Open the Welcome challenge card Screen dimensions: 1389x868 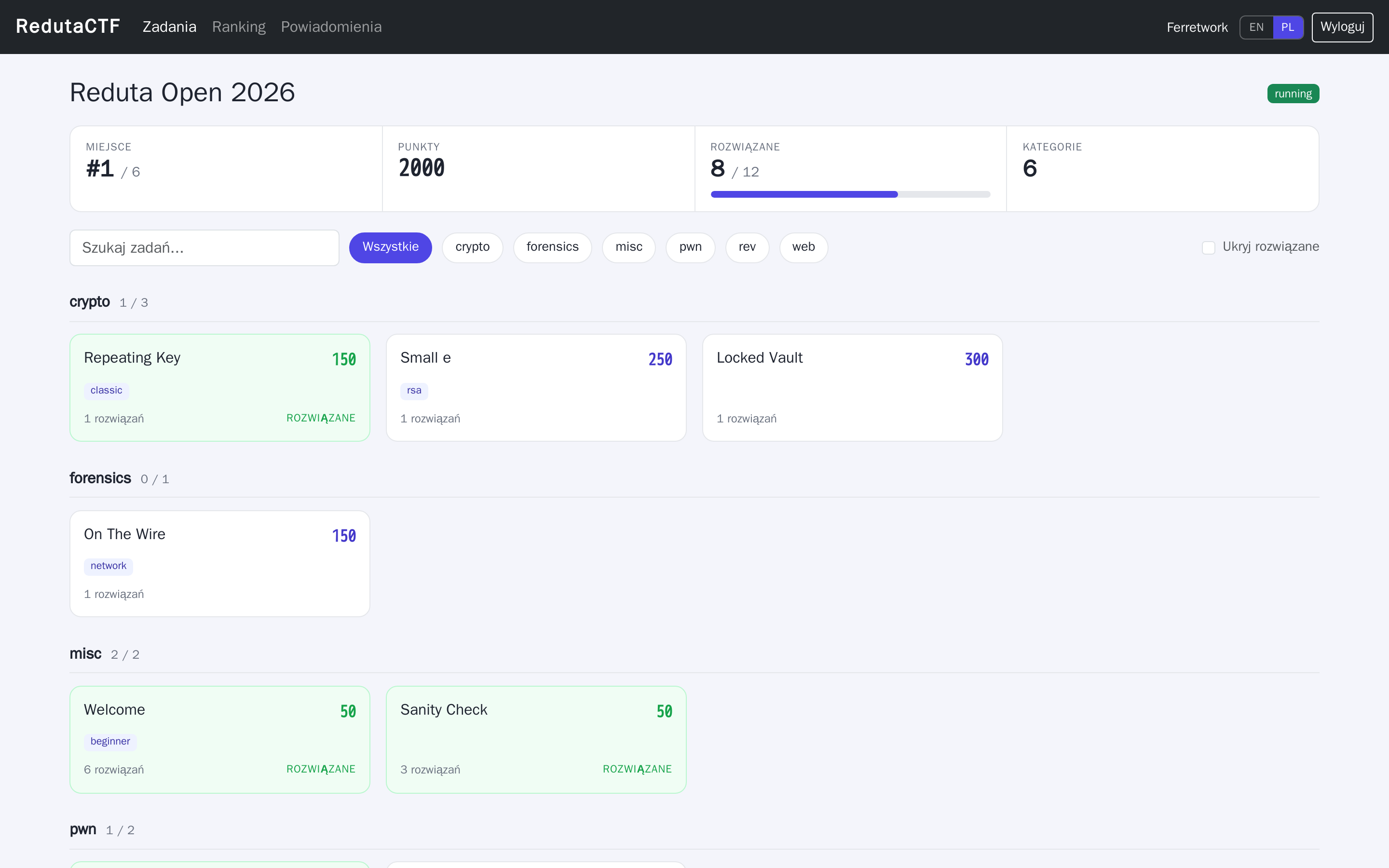coord(220,739)
